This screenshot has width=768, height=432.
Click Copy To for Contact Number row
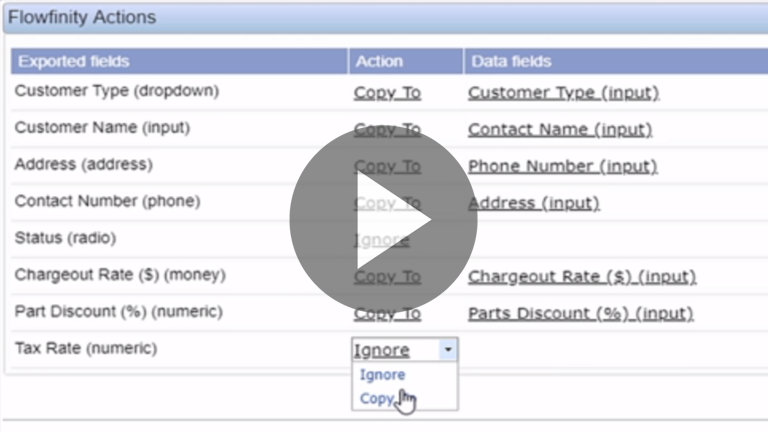click(387, 203)
